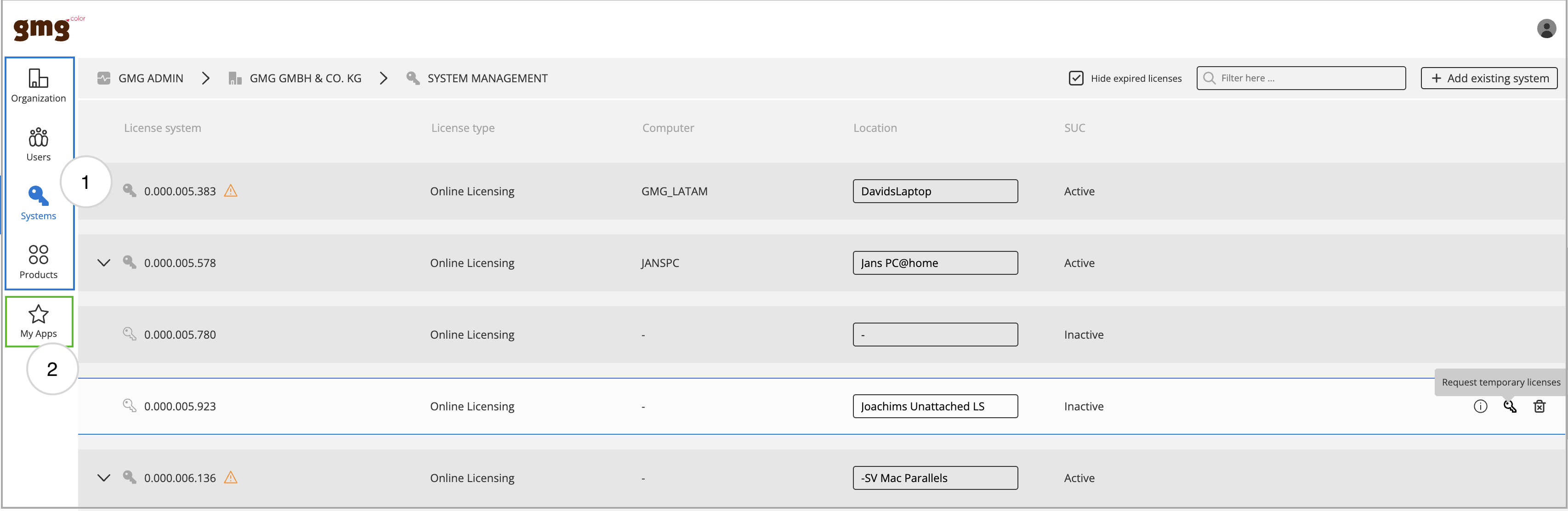The image size is (1568, 511).
Task: Click the breadcrumb chevron after GMG ADMIN
Action: click(x=206, y=78)
